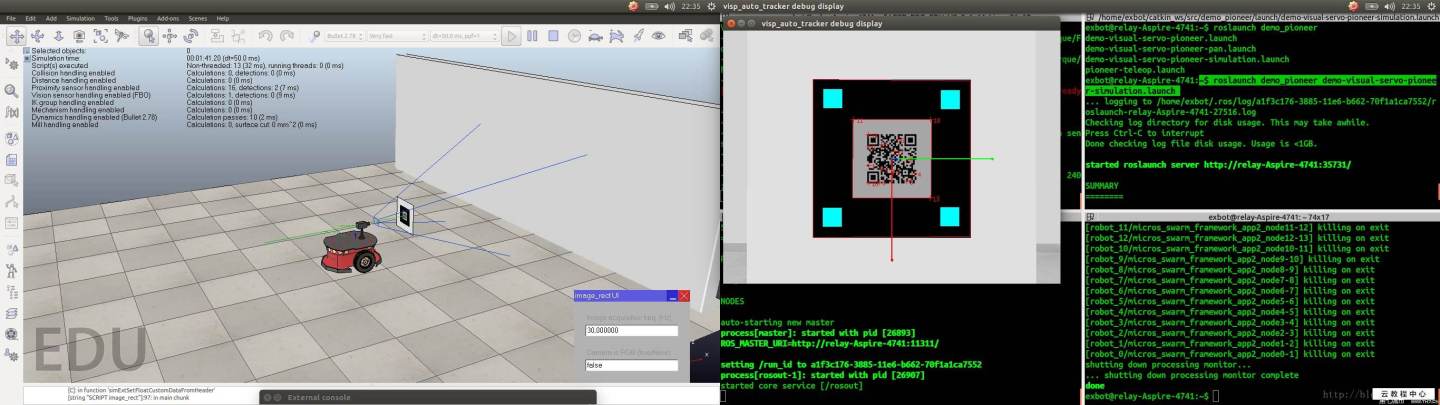
Task: Click the camera angle tool icon
Action: (x=79, y=36)
